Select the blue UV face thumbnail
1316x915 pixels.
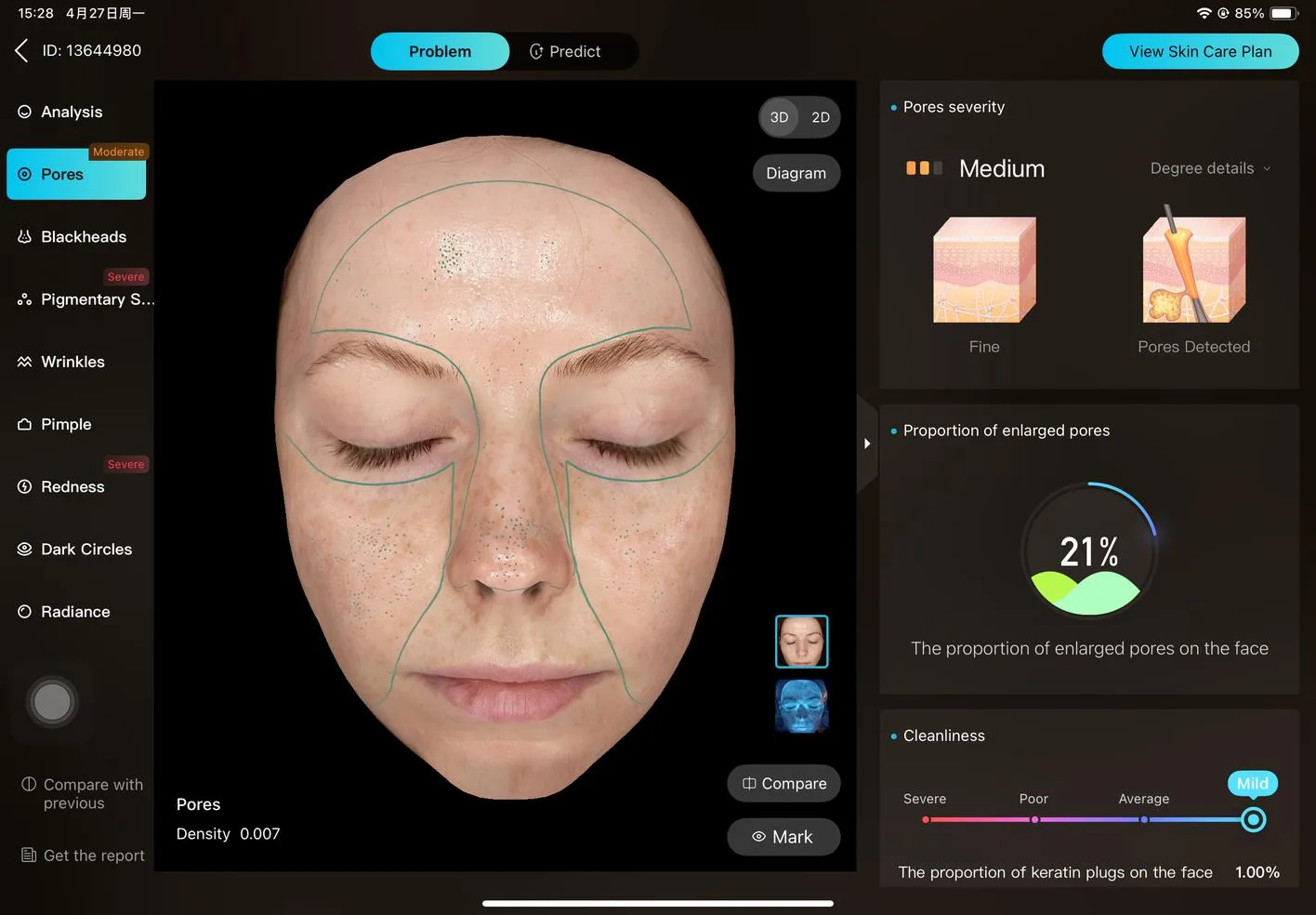pos(802,707)
